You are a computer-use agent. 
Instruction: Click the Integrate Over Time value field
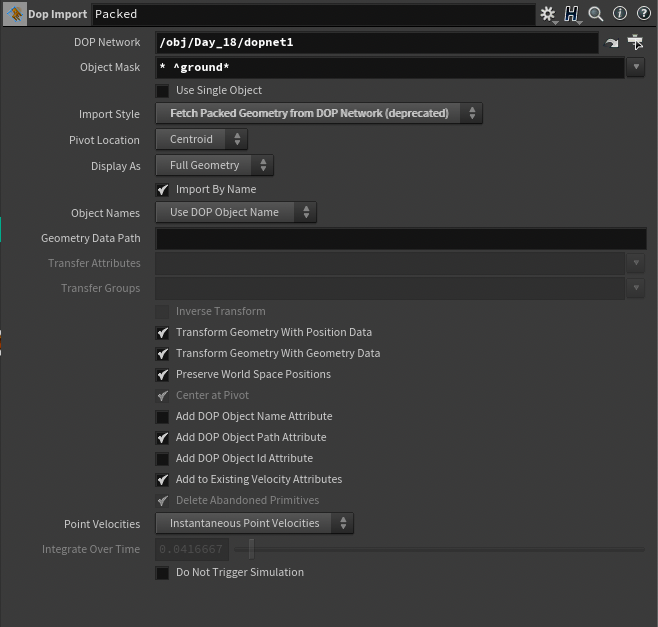pyautogui.click(x=192, y=549)
